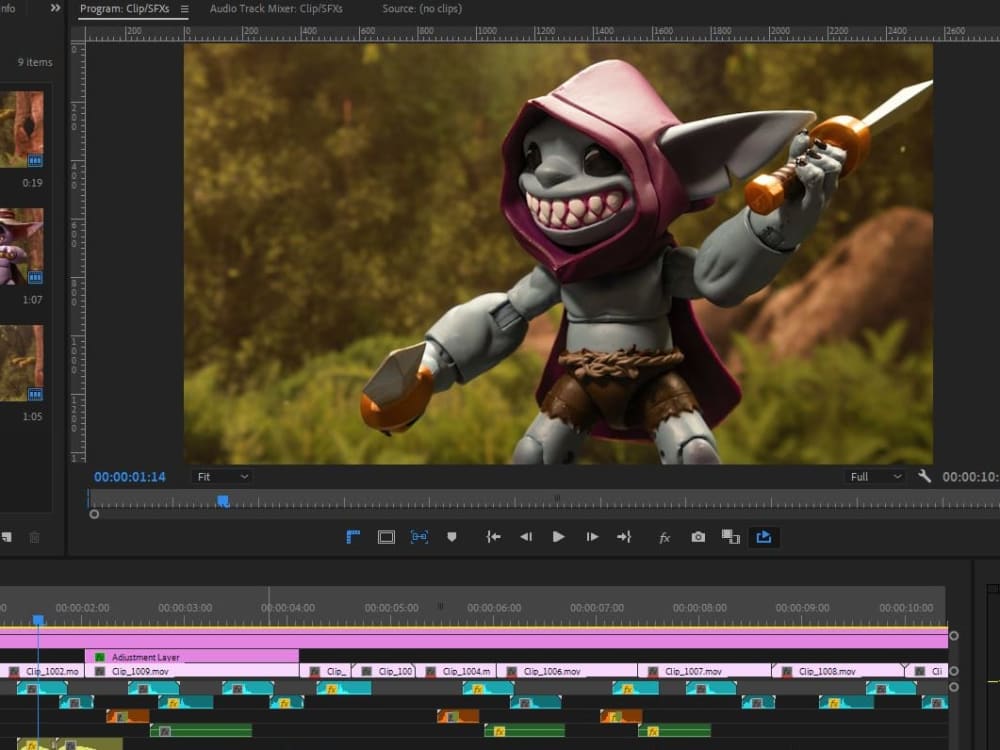Select Clip_1002.mo in timeline
The image size is (1000, 750).
[x=42, y=671]
